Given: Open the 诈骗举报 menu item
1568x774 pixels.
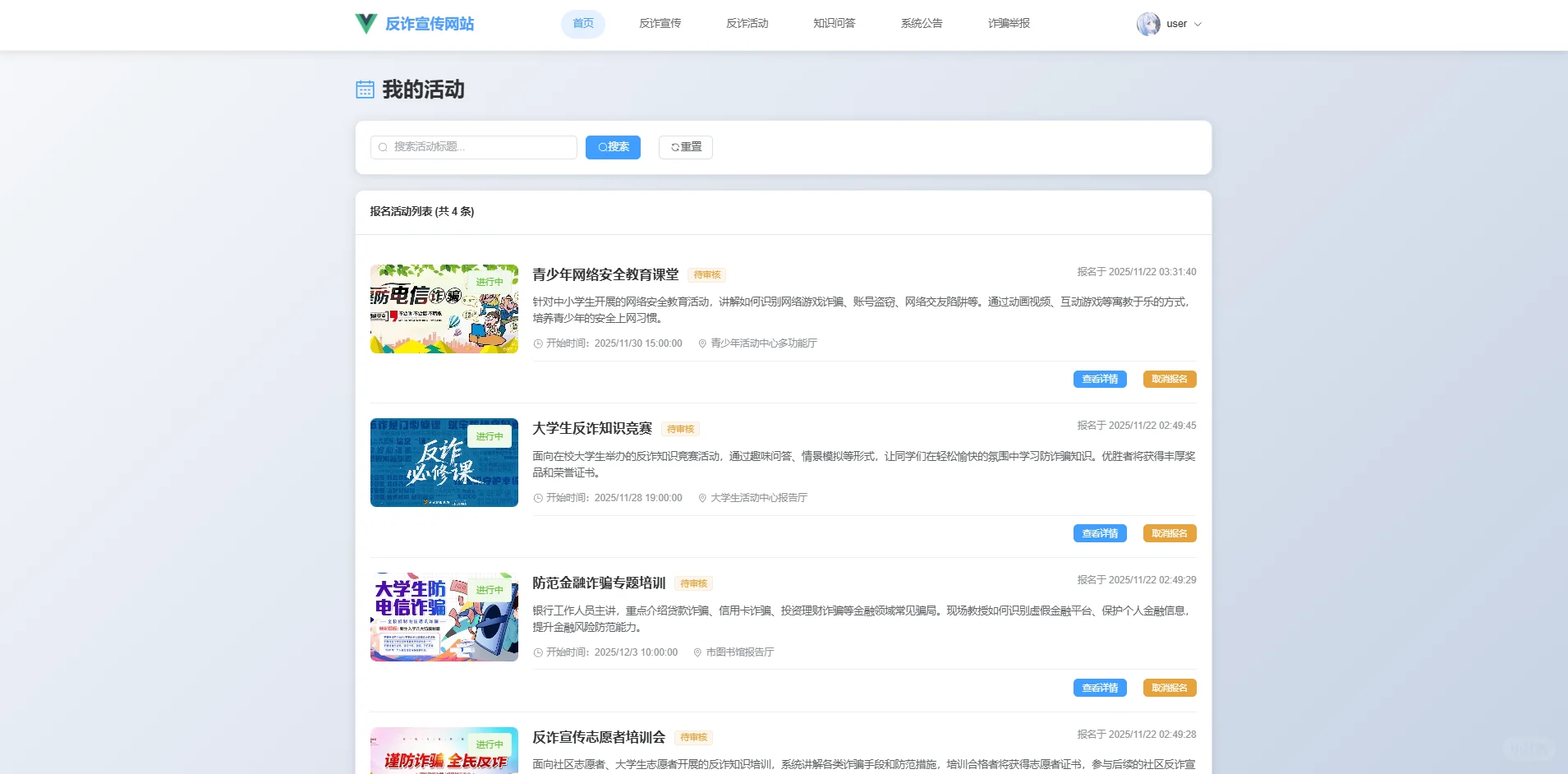Looking at the screenshot, I should [1008, 24].
